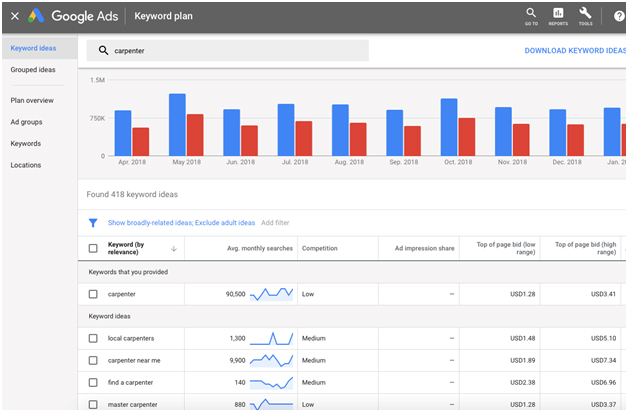
Task: Toggle the select-all checkbox in the table header
Action: coord(93,248)
